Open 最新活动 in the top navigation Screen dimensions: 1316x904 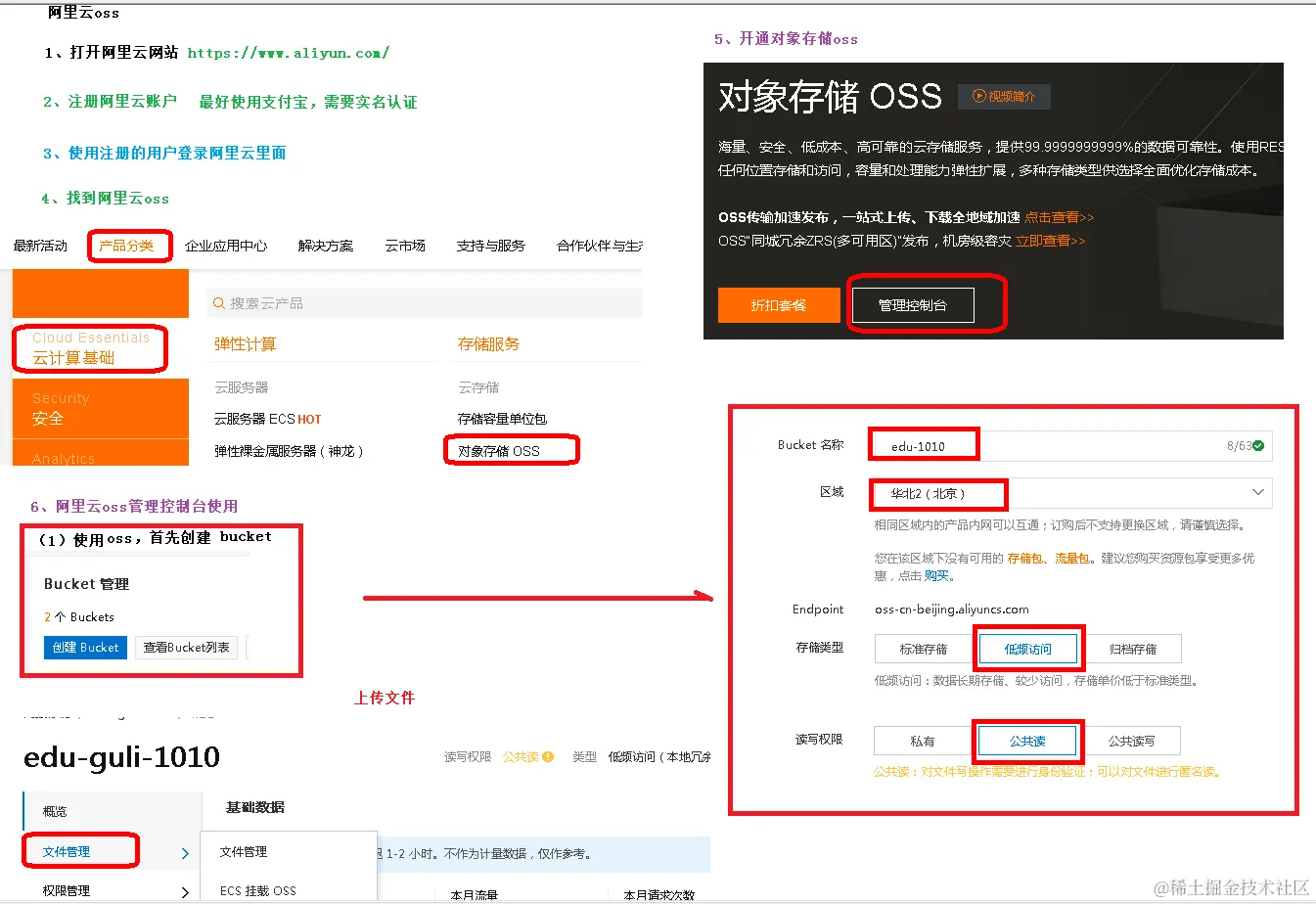(40, 246)
